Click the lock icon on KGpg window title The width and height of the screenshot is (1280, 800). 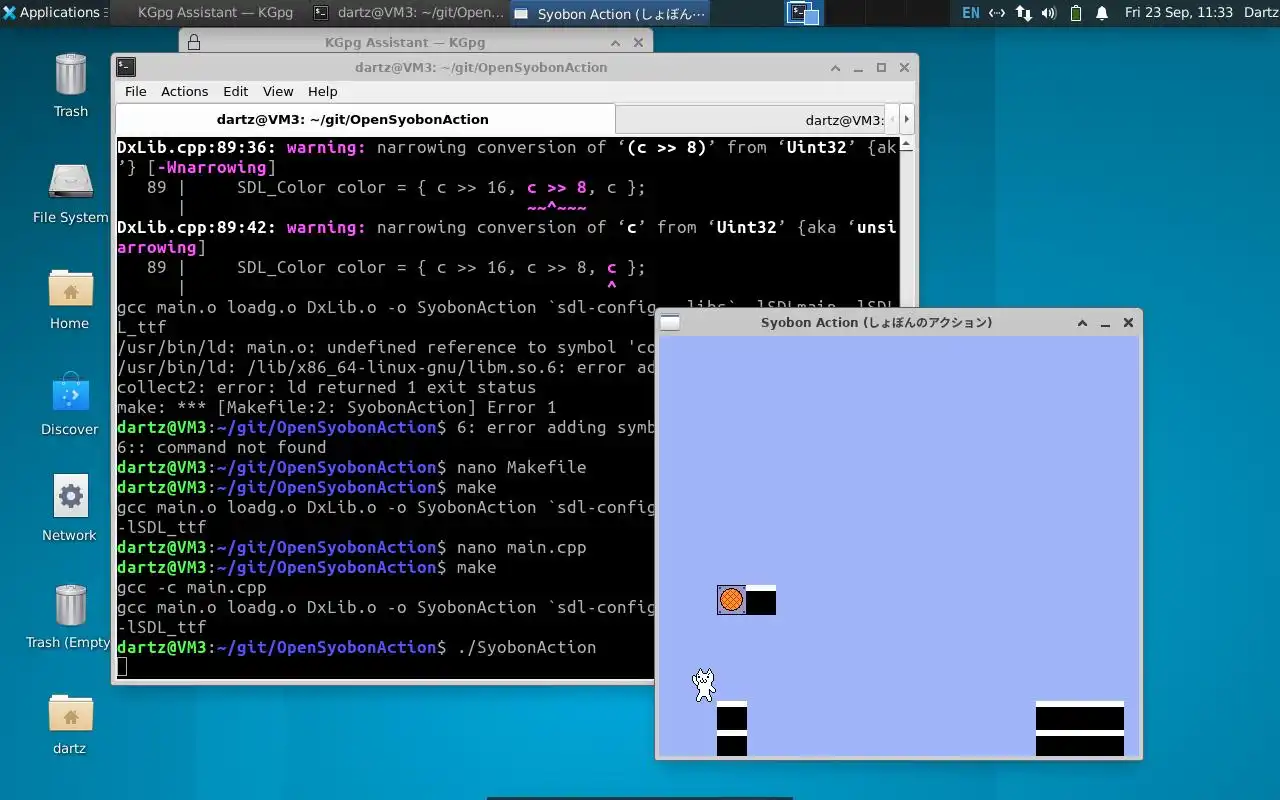point(194,43)
